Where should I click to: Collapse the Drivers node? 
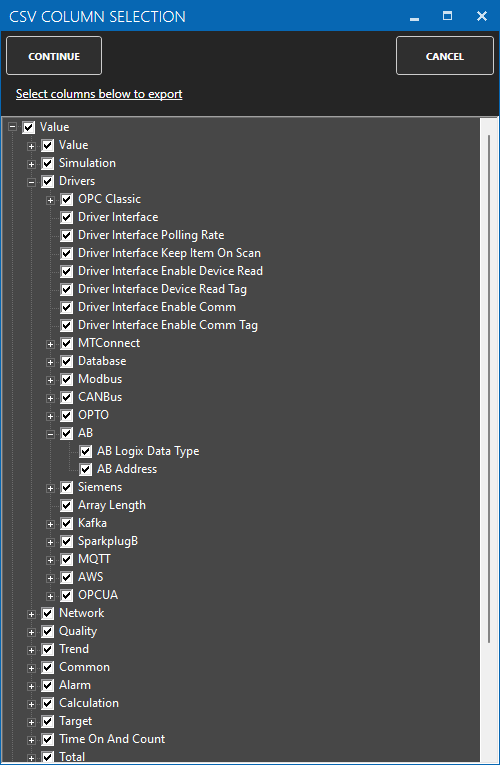(x=31, y=182)
